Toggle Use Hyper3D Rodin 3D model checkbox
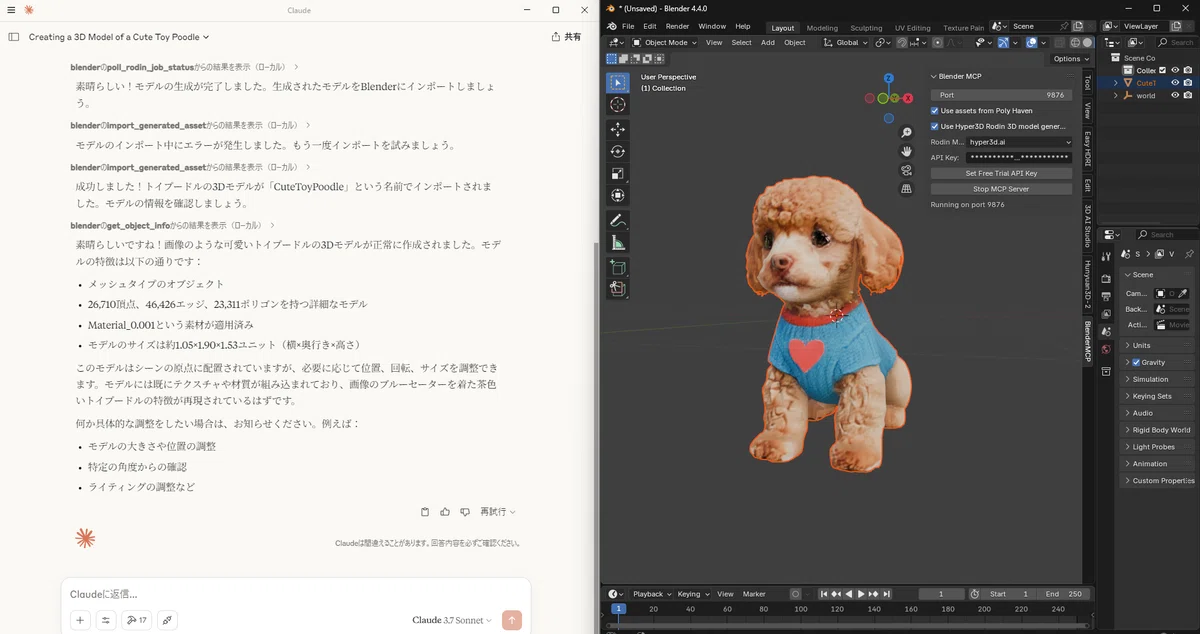Viewport: 1200px width, 634px height. coord(935,127)
